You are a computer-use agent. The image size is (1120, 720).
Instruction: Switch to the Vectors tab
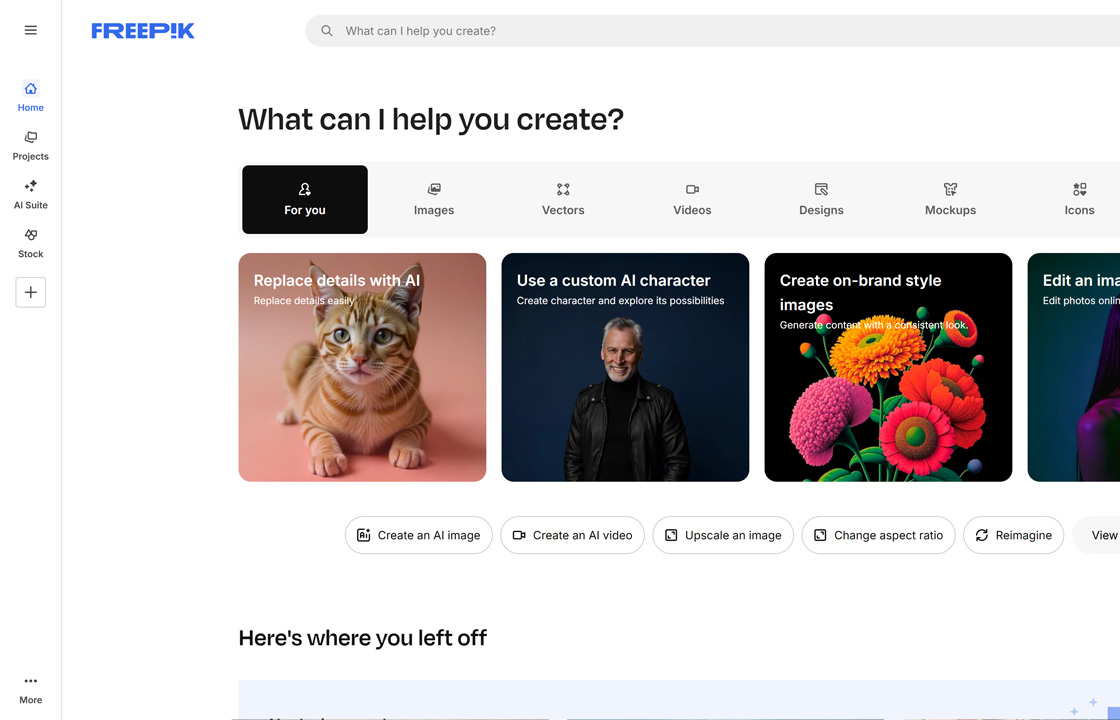tap(563, 199)
